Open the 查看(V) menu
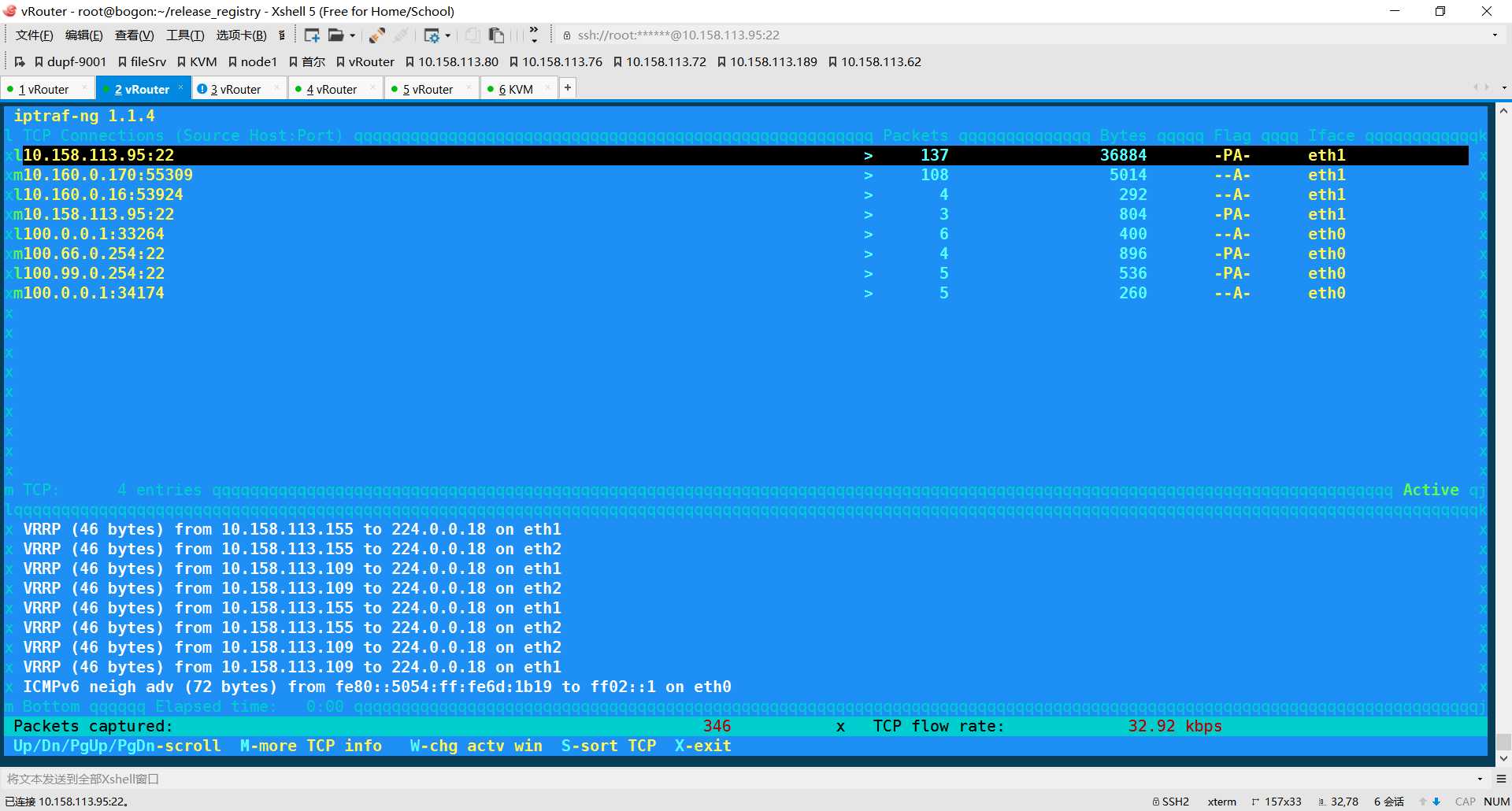This screenshot has width=1512, height=811. click(x=134, y=35)
